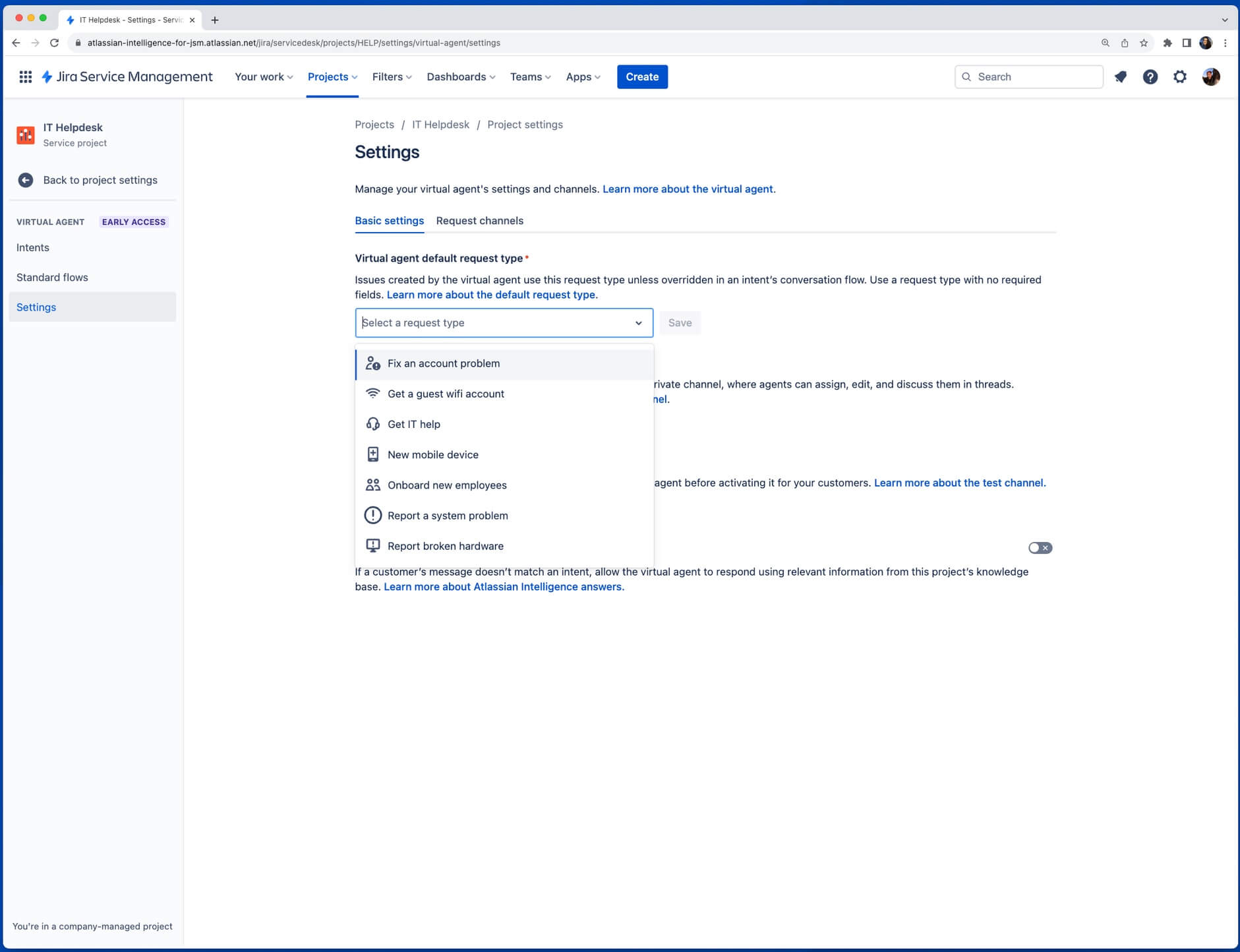Click the headset icon beside Get IT help
The width and height of the screenshot is (1240, 952).
[x=372, y=424]
